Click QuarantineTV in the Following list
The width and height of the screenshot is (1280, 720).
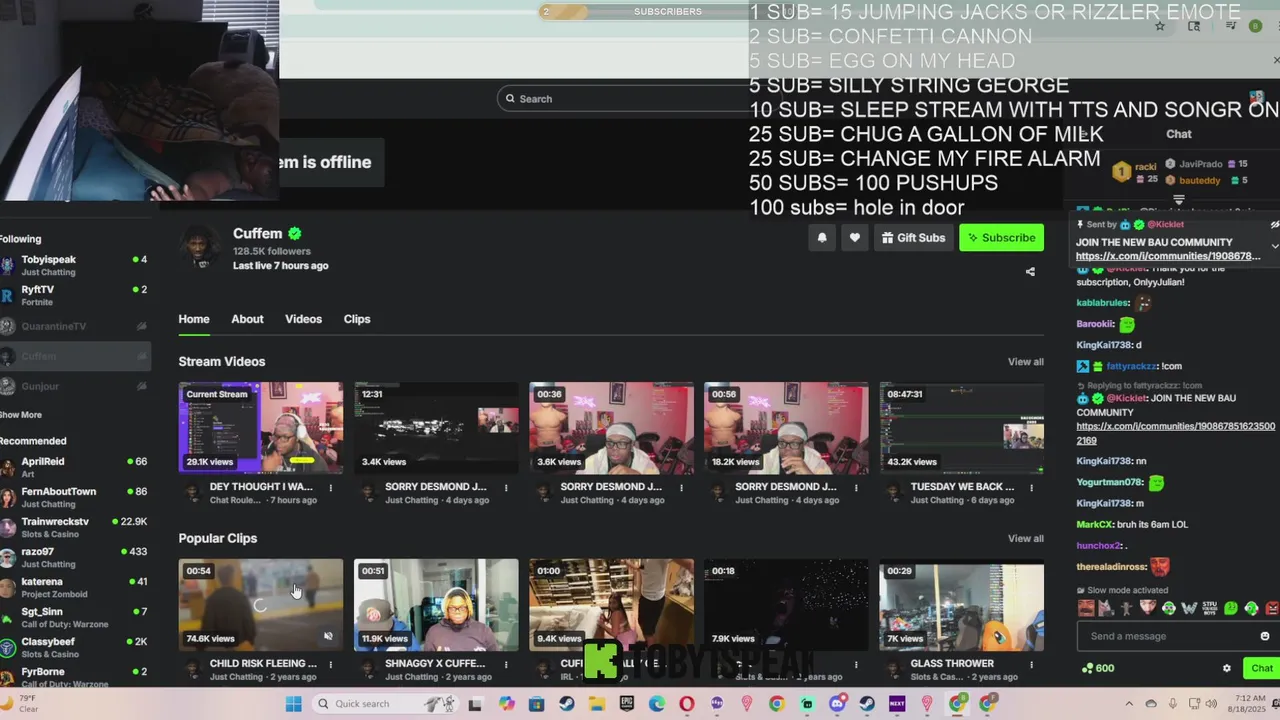(x=75, y=326)
